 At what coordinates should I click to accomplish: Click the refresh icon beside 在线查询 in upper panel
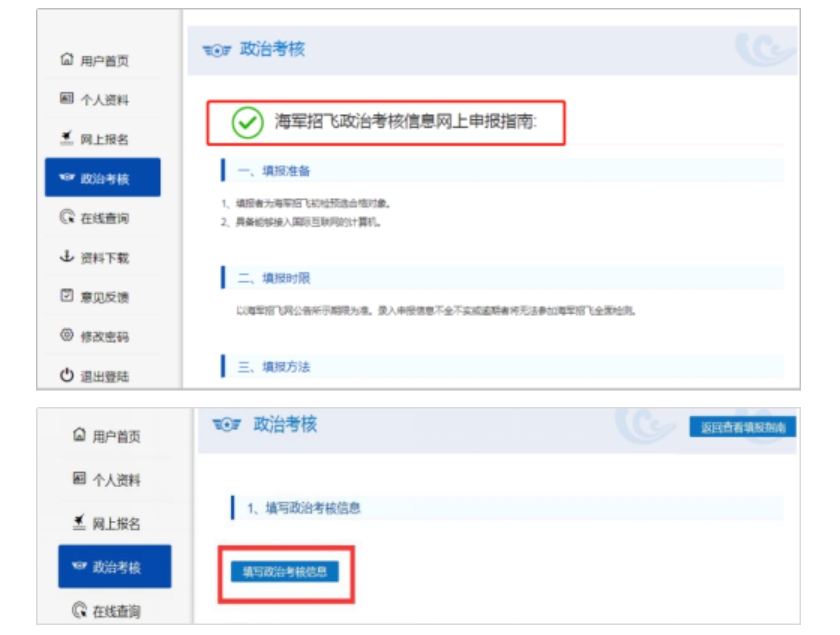67,217
